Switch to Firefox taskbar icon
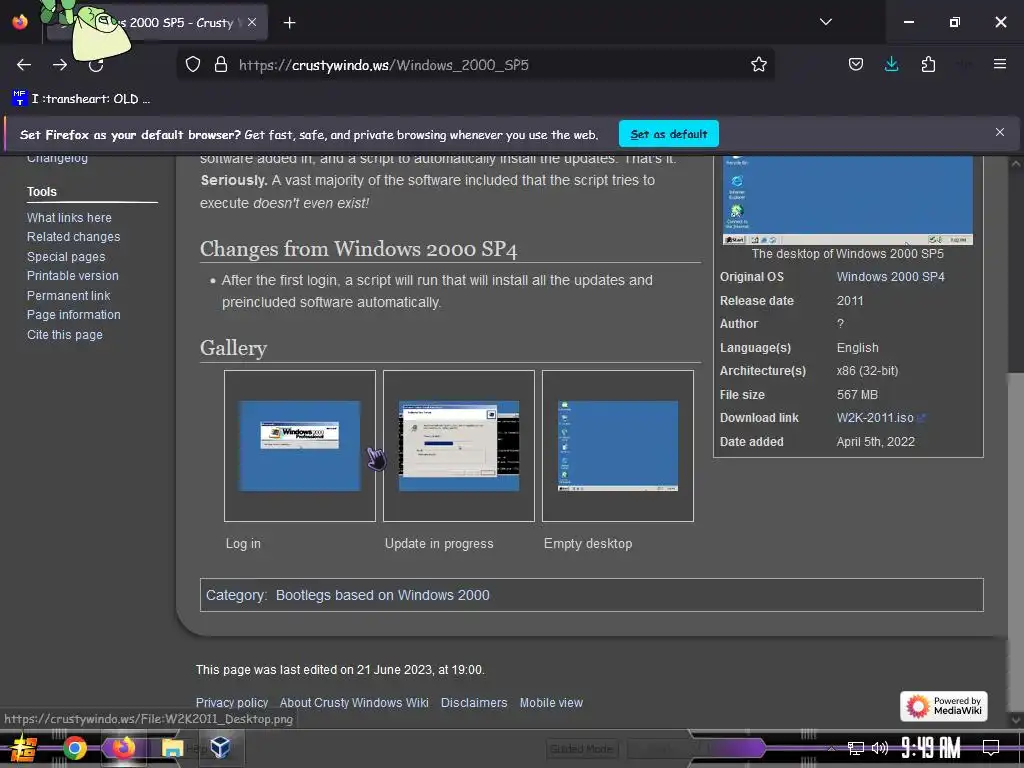This screenshot has height=768, width=1024. [123, 748]
